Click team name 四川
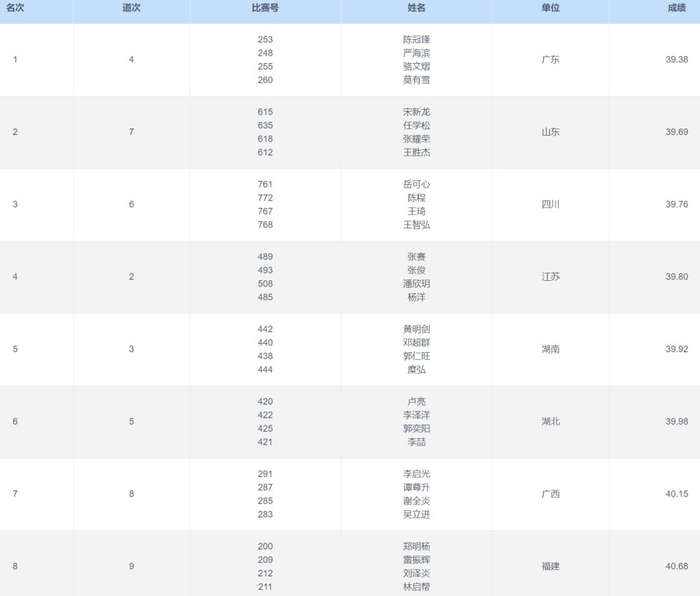Screen dimensions: 700x596 pyautogui.click(x=550, y=204)
